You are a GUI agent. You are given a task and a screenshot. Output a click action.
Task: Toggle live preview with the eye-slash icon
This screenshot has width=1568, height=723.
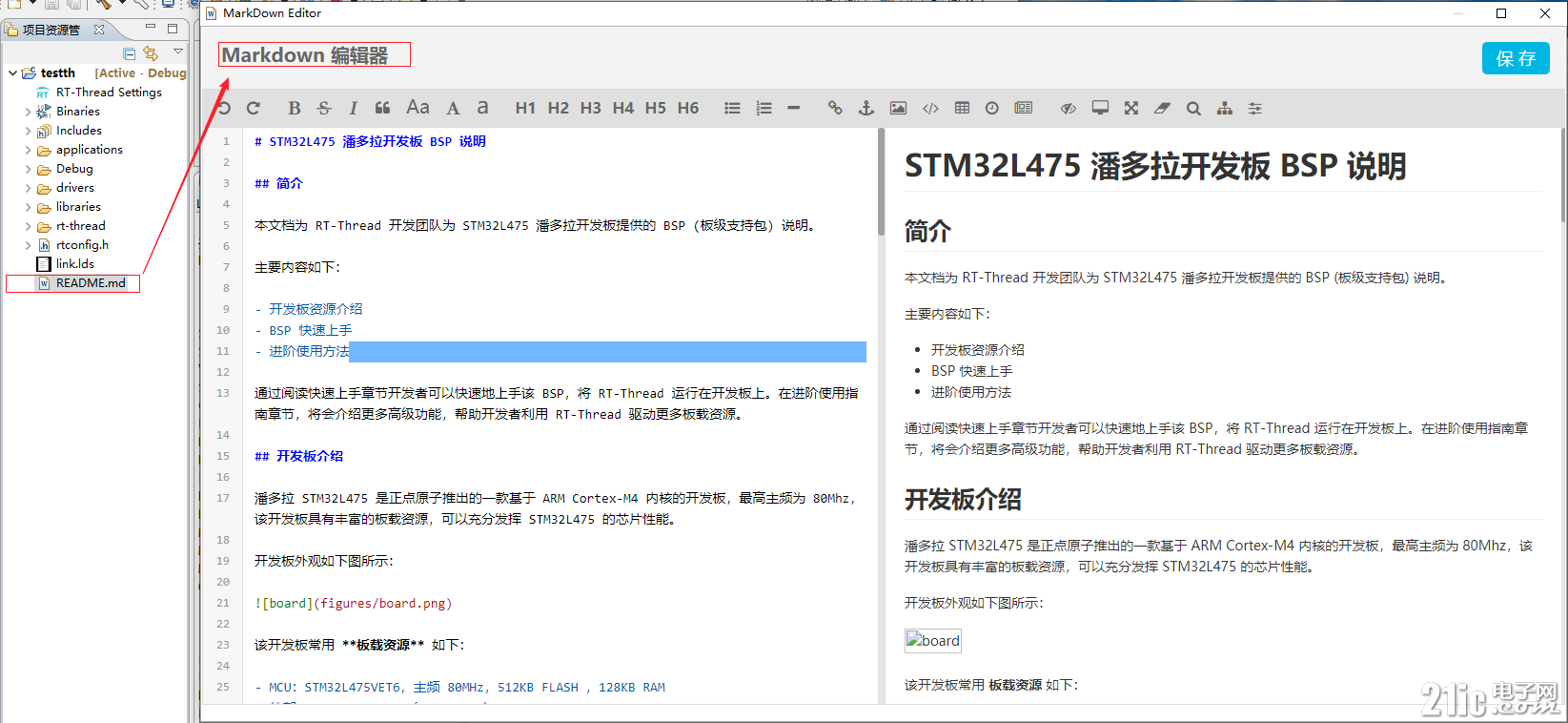1069,108
